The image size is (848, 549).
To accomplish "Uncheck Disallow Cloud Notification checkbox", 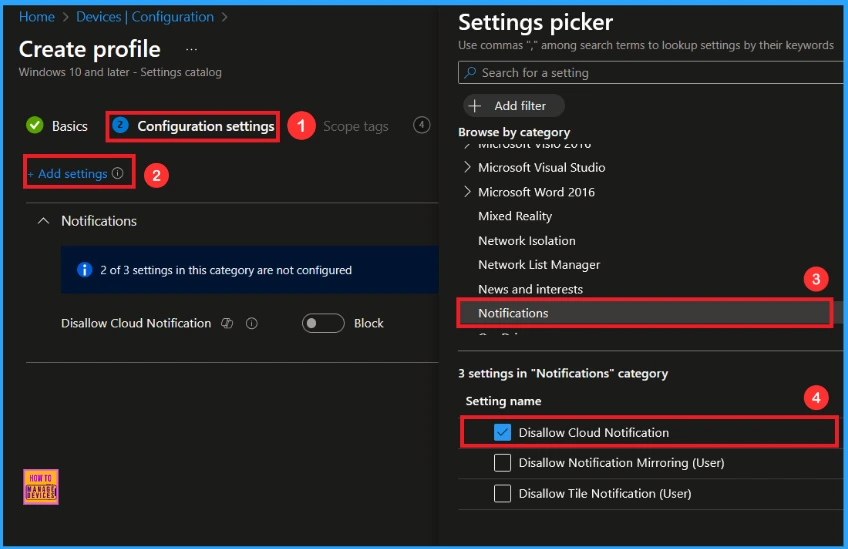I will [x=502, y=432].
